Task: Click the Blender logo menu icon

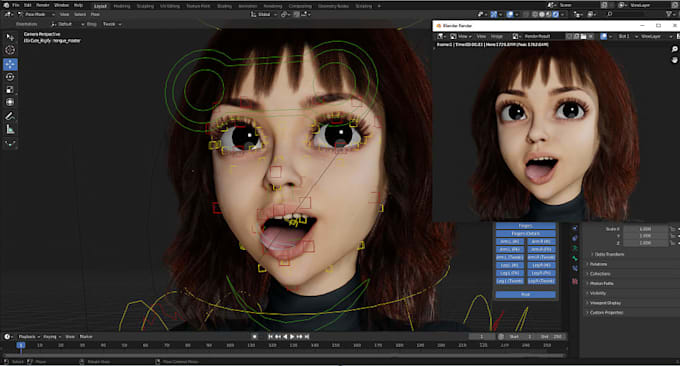Action: (6, 5)
